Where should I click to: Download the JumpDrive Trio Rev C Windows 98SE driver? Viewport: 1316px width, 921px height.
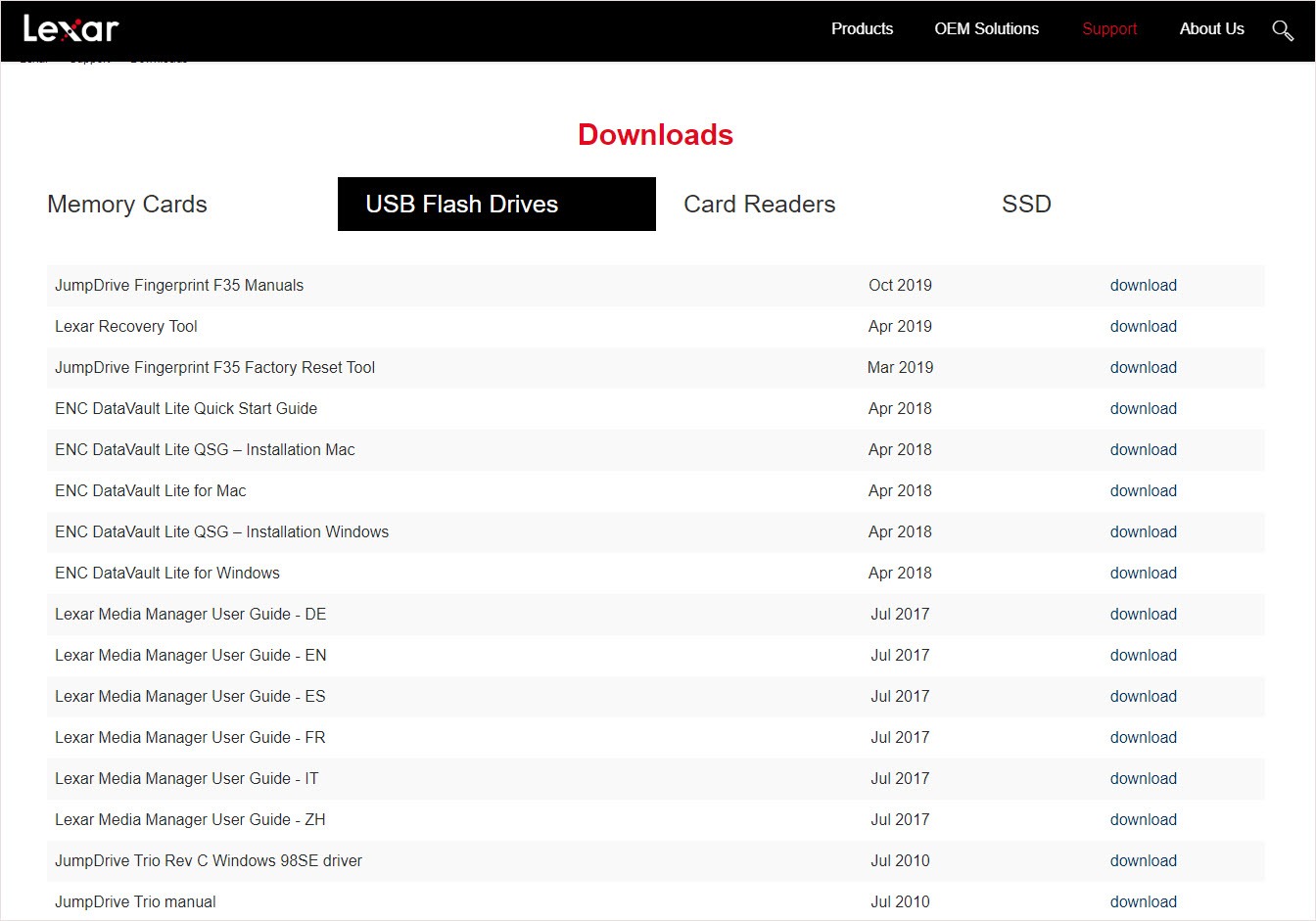point(1143,860)
